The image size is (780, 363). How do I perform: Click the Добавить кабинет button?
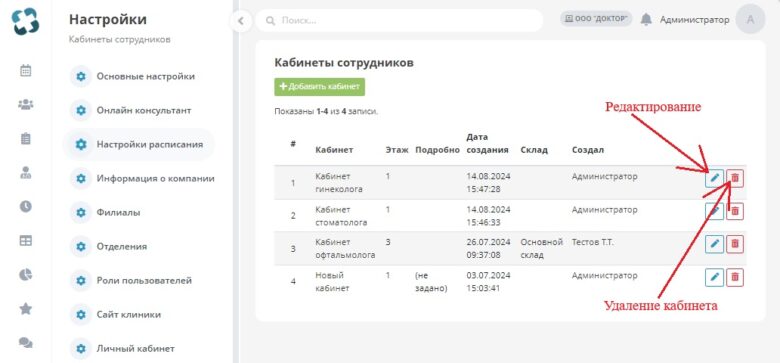[319, 87]
